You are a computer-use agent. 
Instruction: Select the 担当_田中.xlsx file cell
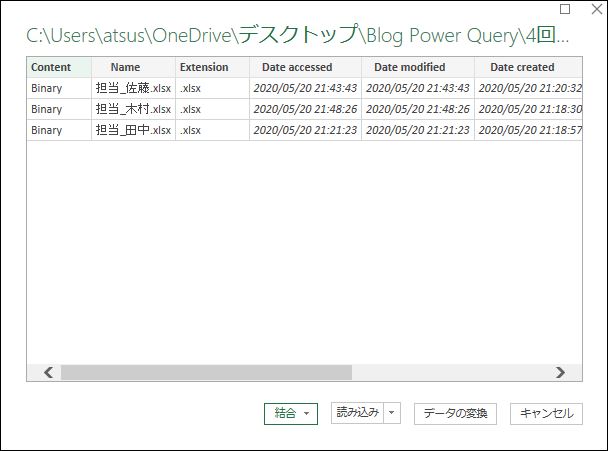[133, 130]
